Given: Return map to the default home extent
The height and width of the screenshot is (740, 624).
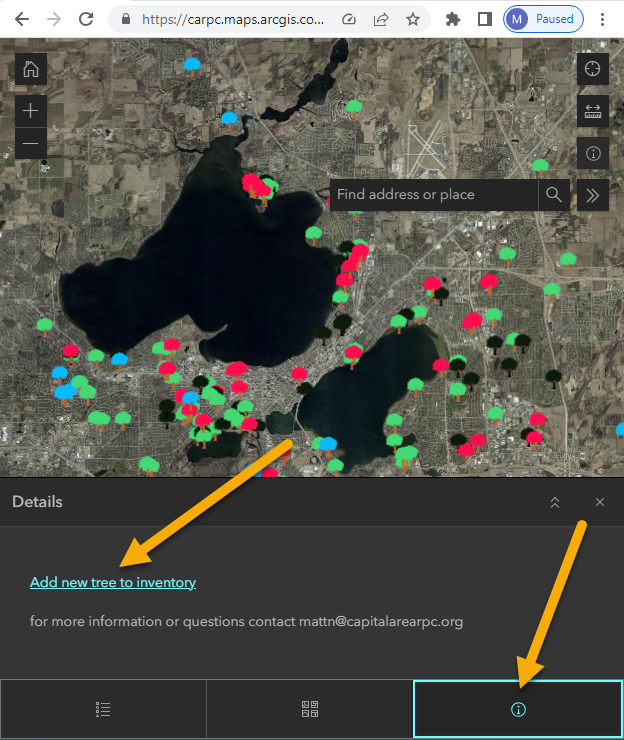Looking at the screenshot, I should point(31,69).
